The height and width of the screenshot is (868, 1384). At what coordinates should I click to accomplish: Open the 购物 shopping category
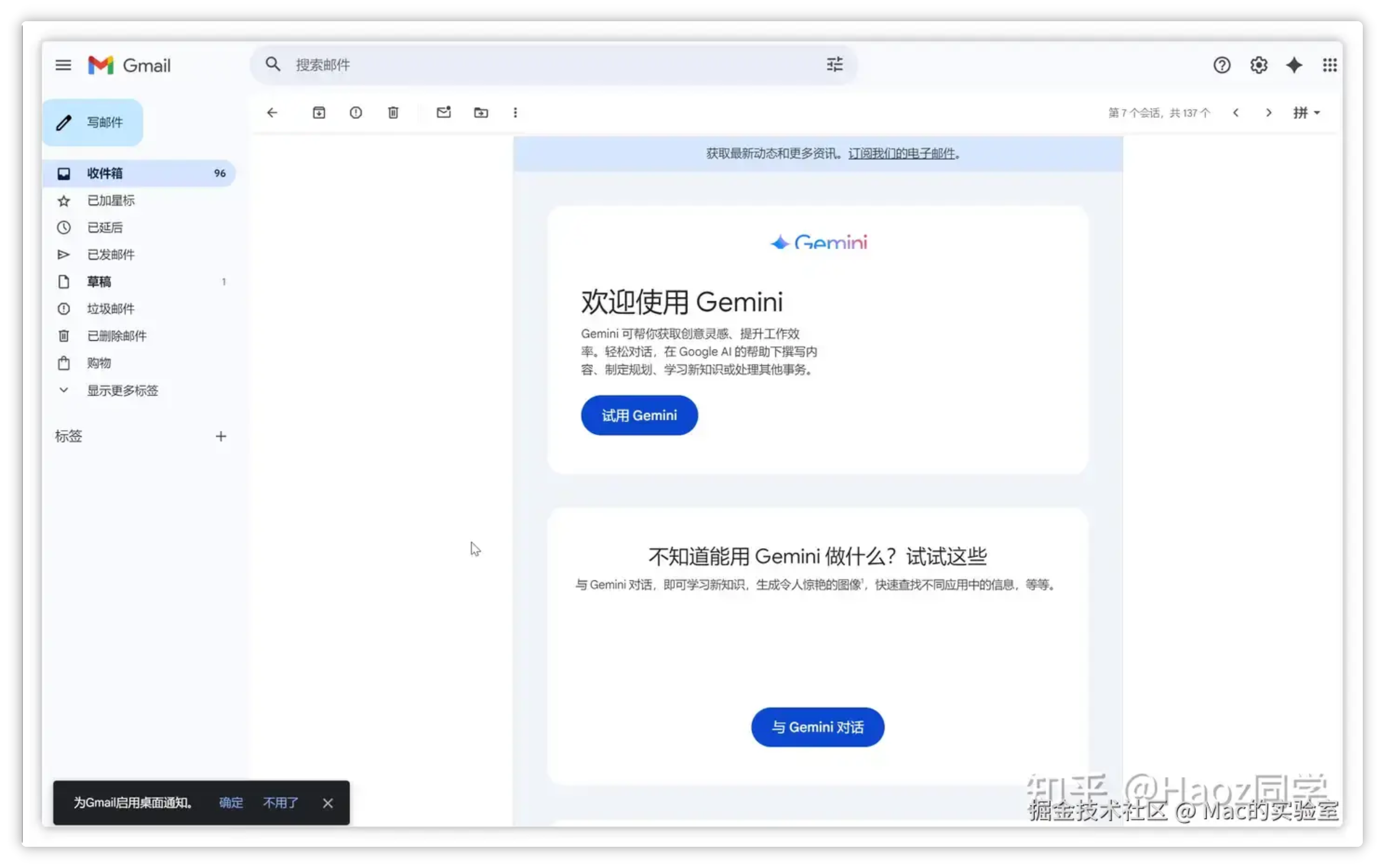139,364
